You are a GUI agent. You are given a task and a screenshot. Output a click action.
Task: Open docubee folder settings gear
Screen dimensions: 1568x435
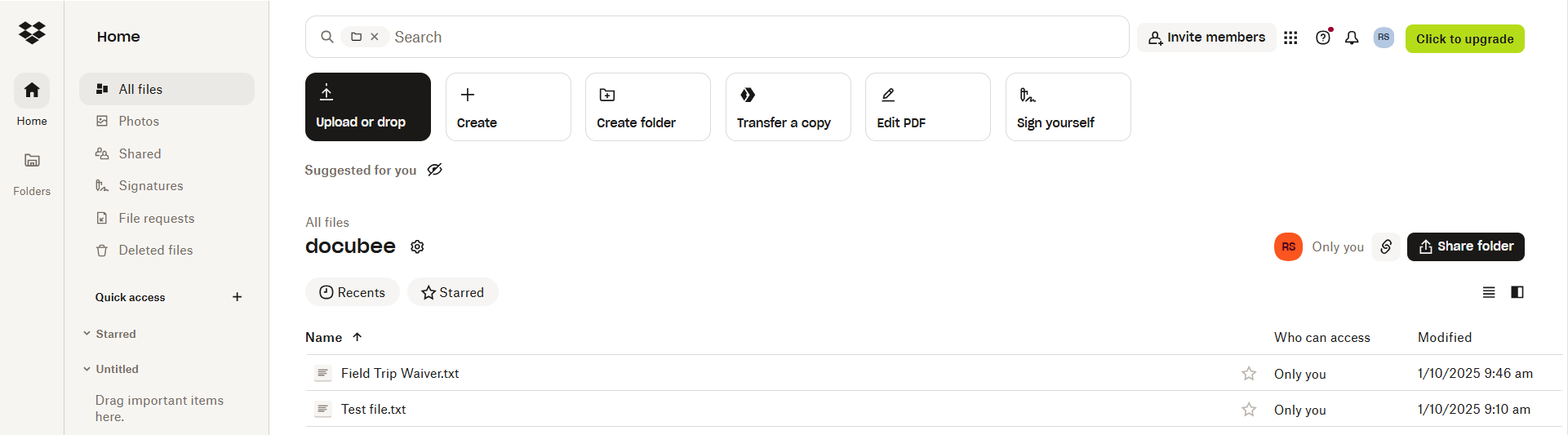click(417, 246)
